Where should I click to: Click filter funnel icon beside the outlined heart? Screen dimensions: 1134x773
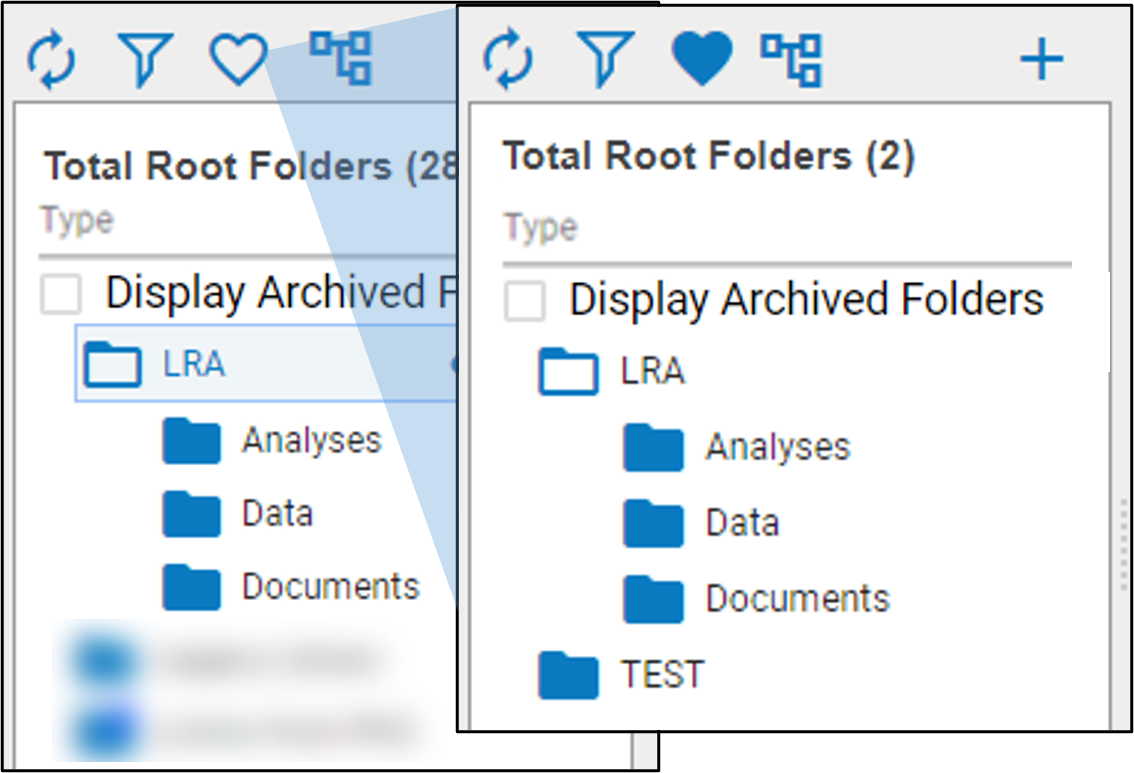click(145, 59)
